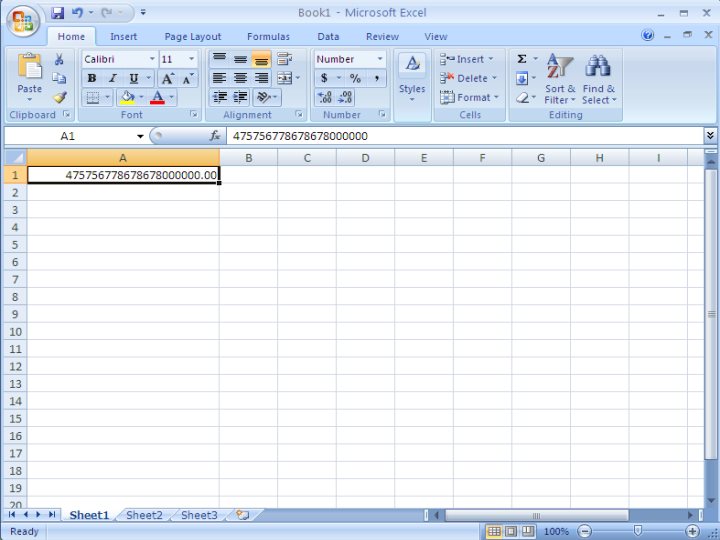Apply Percent Style formatting
Viewport: 720px width, 540px height.
355,79
